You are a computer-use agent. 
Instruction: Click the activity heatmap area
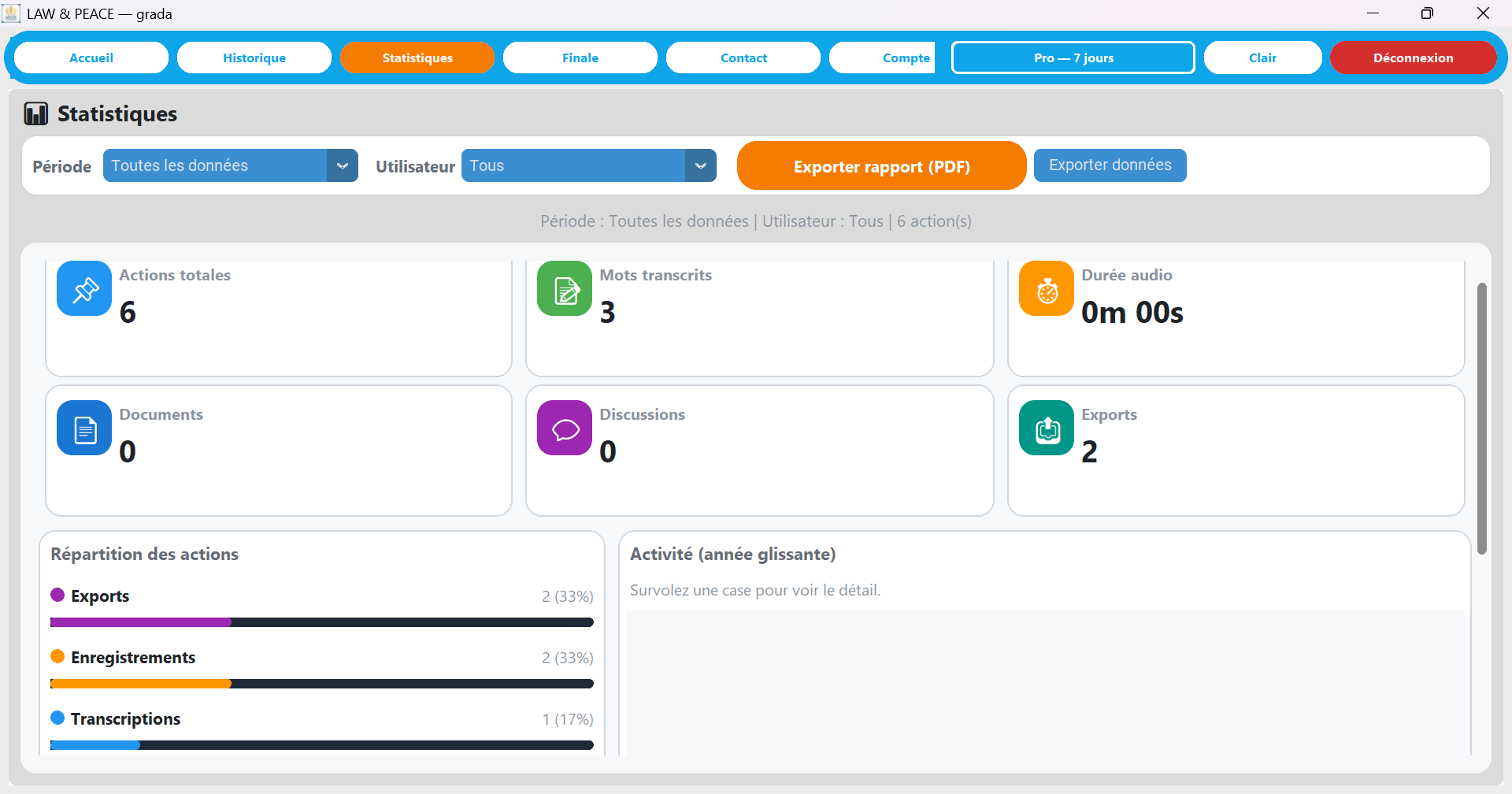click(1045, 682)
